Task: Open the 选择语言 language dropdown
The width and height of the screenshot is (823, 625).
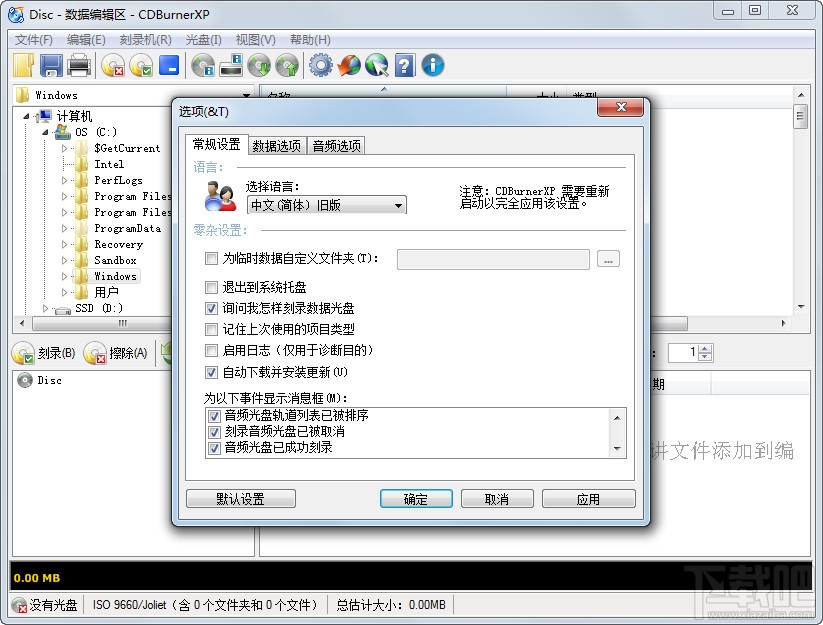Action: 399,205
